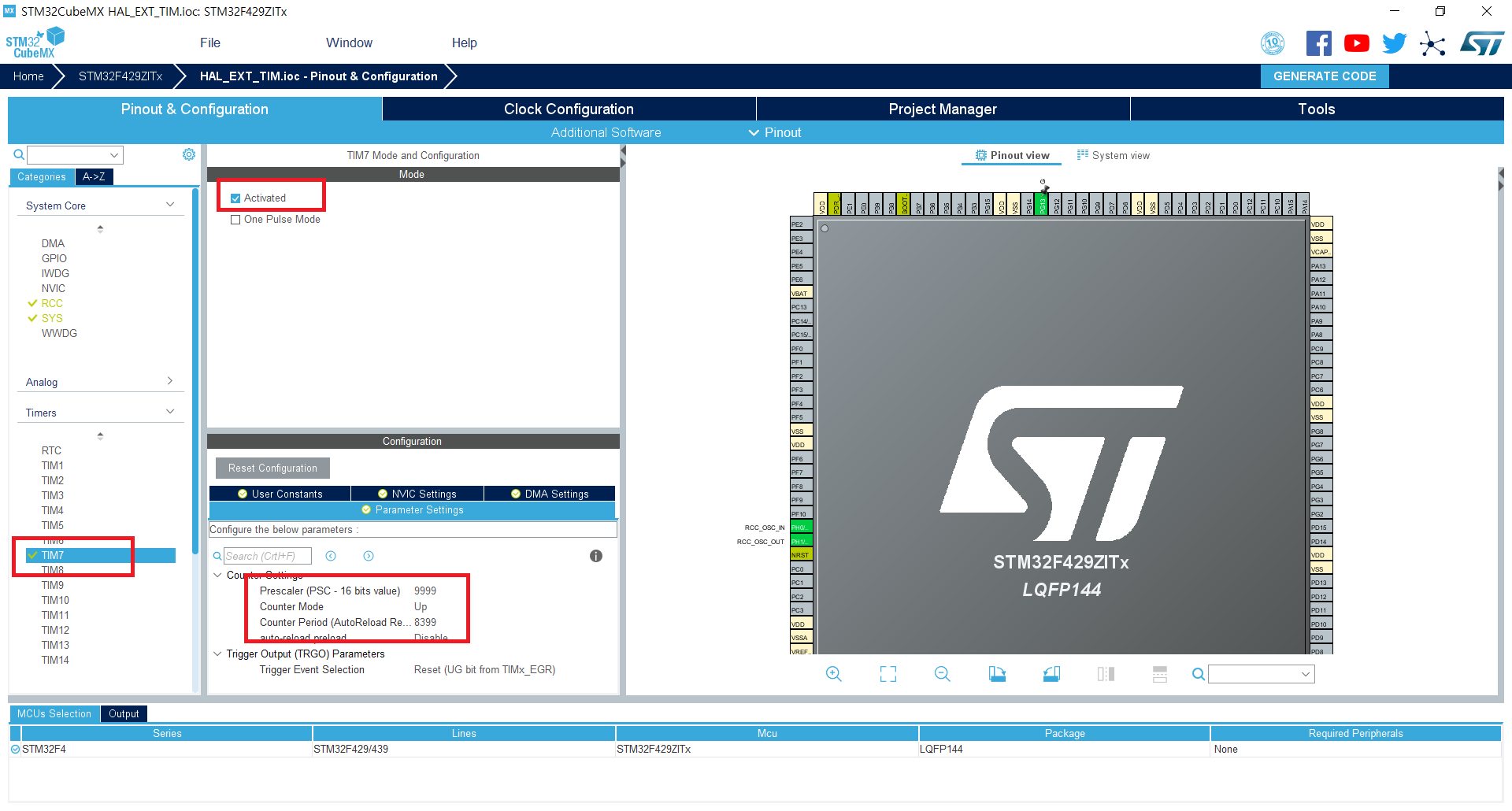Viewport: 1512px width, 811px height.
Task: Enable One Pulse Mode checkbox
Action: click(x=235, y=220)
